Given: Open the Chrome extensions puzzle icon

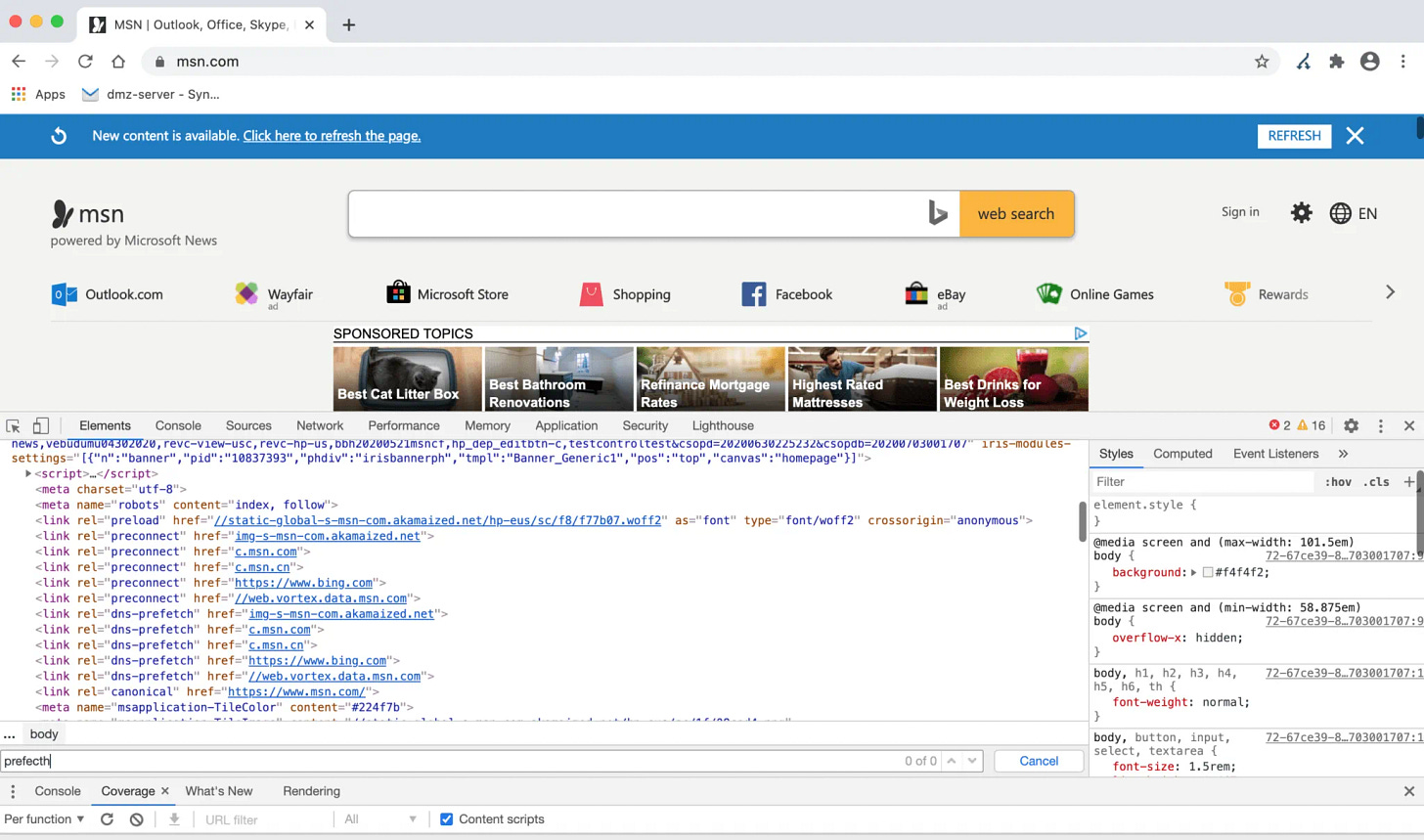Looking at the screenshot, I should tap(1337, 62).
